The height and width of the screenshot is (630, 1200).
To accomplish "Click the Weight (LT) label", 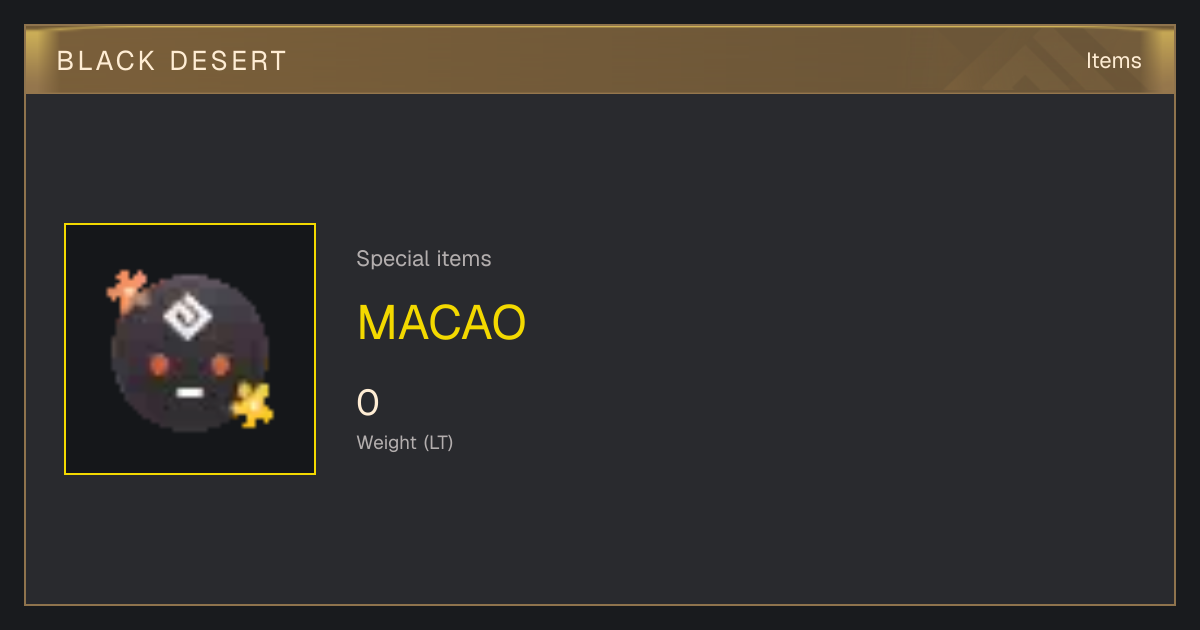I will 405,442.
